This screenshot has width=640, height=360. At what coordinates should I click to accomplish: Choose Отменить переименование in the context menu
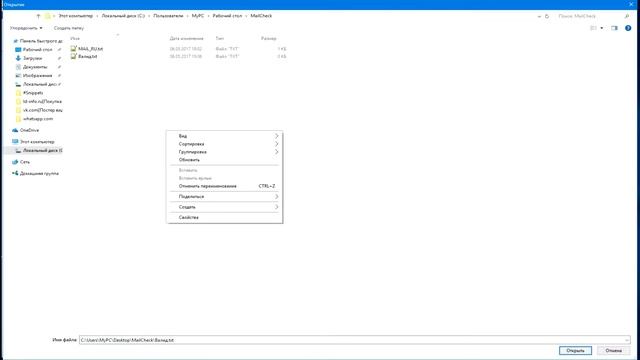[224, 186]
